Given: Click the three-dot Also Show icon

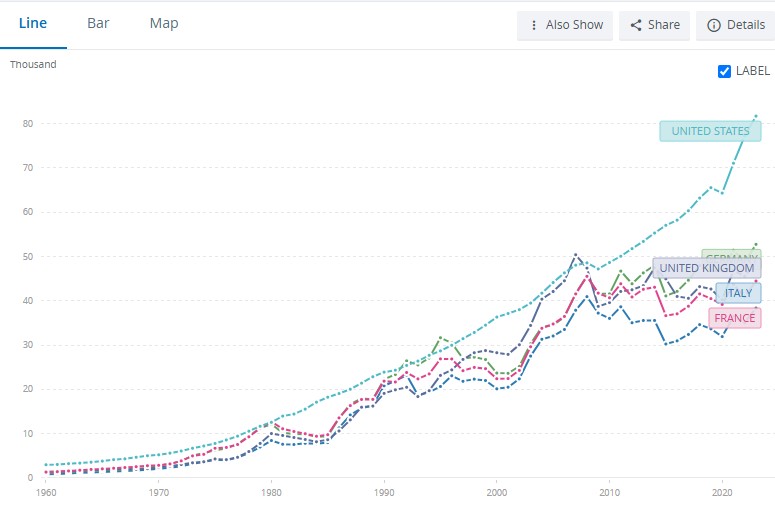Looking at the screenshot, I should [534, 25].
